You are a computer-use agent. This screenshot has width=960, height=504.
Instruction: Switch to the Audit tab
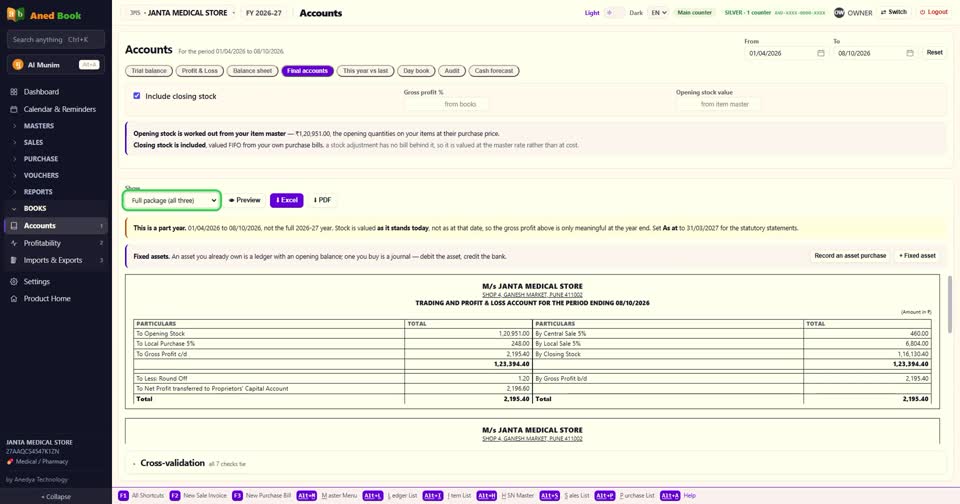click(x=452, y=71)
